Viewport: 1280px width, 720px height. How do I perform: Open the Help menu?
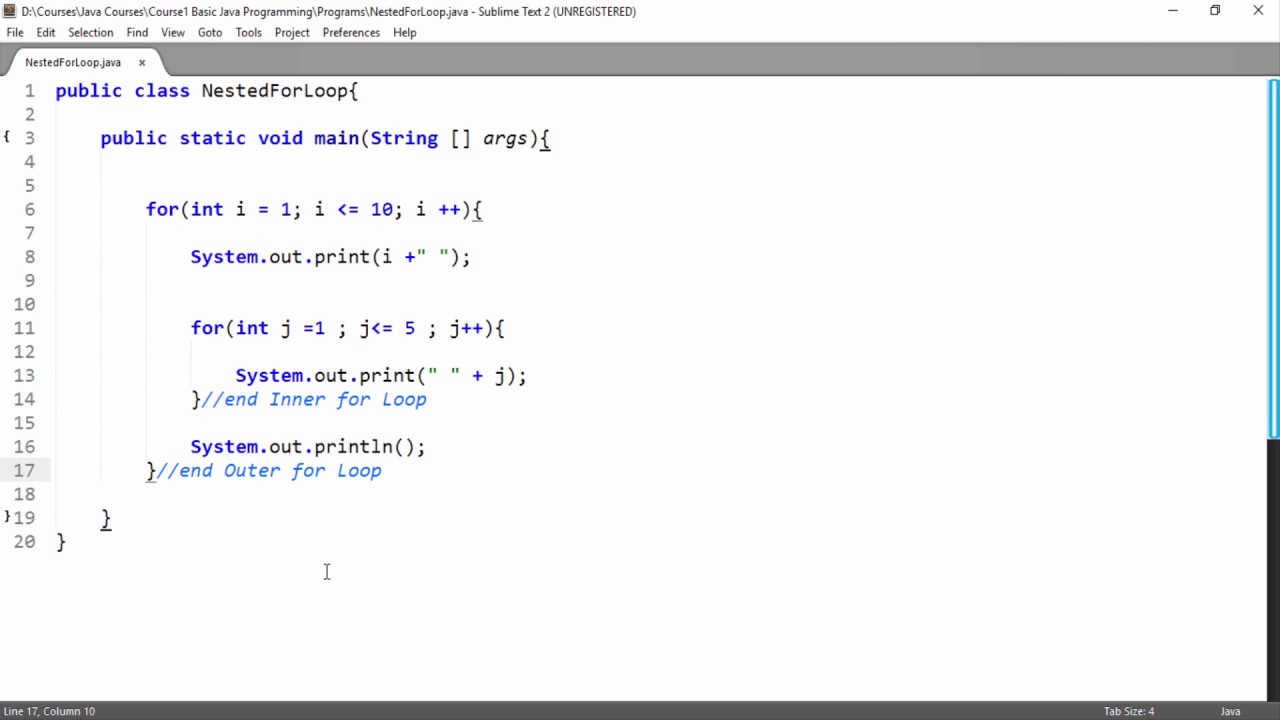(x=404, y=32)
